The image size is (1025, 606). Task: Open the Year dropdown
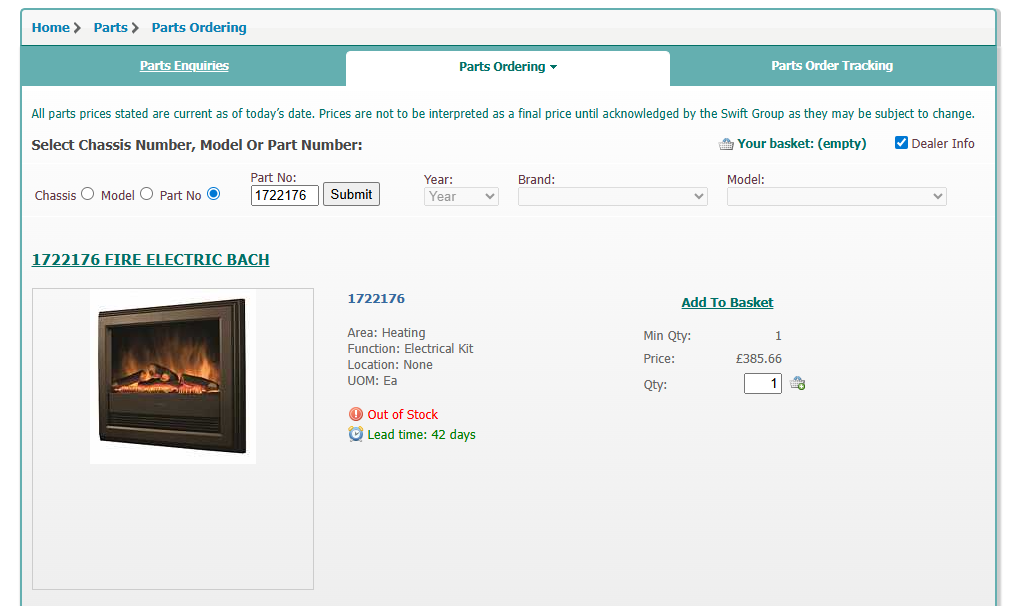point(461,197)
